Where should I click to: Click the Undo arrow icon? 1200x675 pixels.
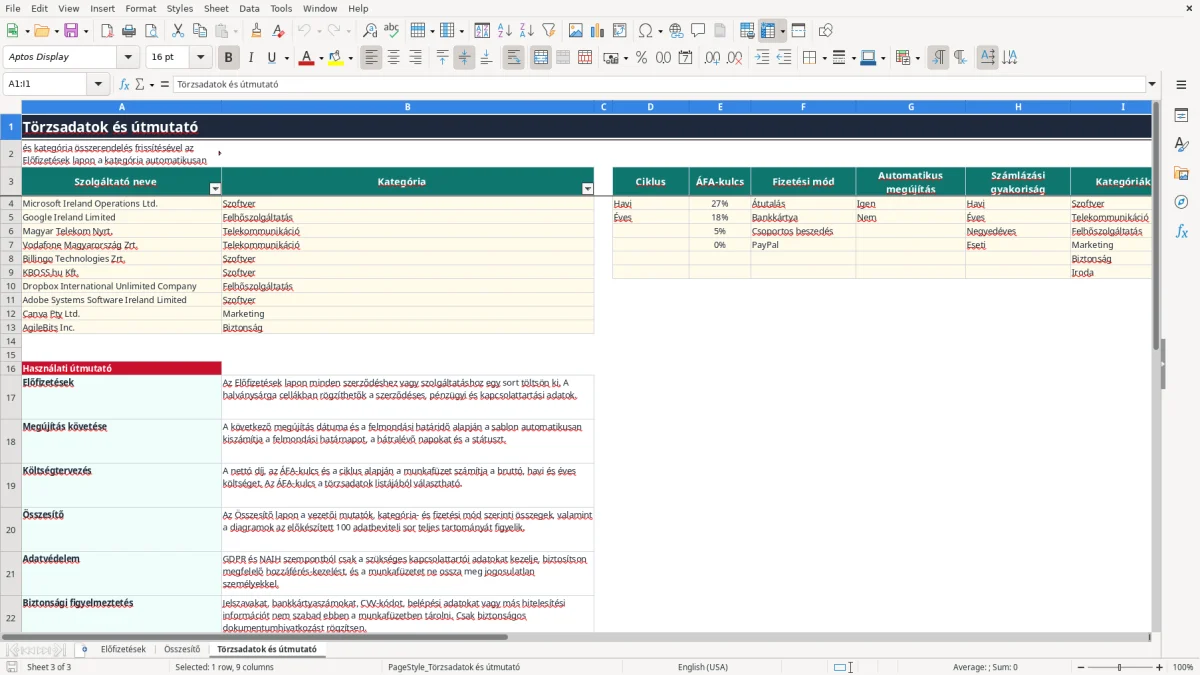coord(304,31)
